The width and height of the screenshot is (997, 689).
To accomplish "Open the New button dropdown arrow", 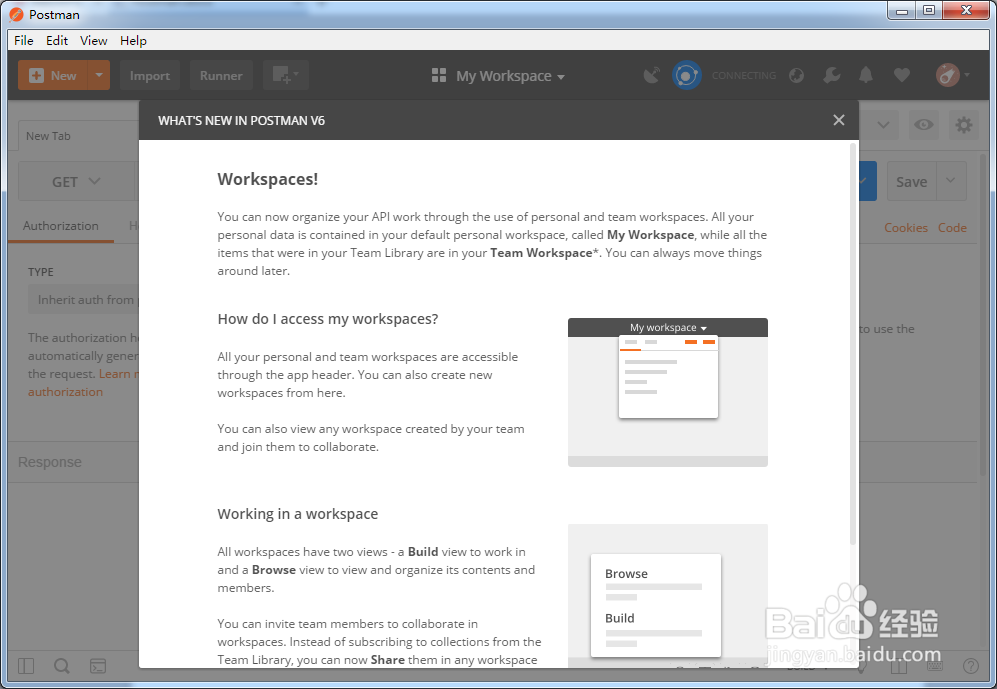I will point(99,76).
